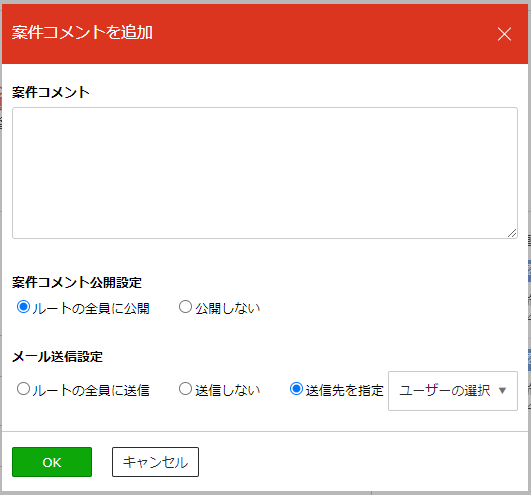Close the 案件コメントを追加 dialog with X
Image resolution: width=531 pixels, height=495 pixels.
point(504,34)
